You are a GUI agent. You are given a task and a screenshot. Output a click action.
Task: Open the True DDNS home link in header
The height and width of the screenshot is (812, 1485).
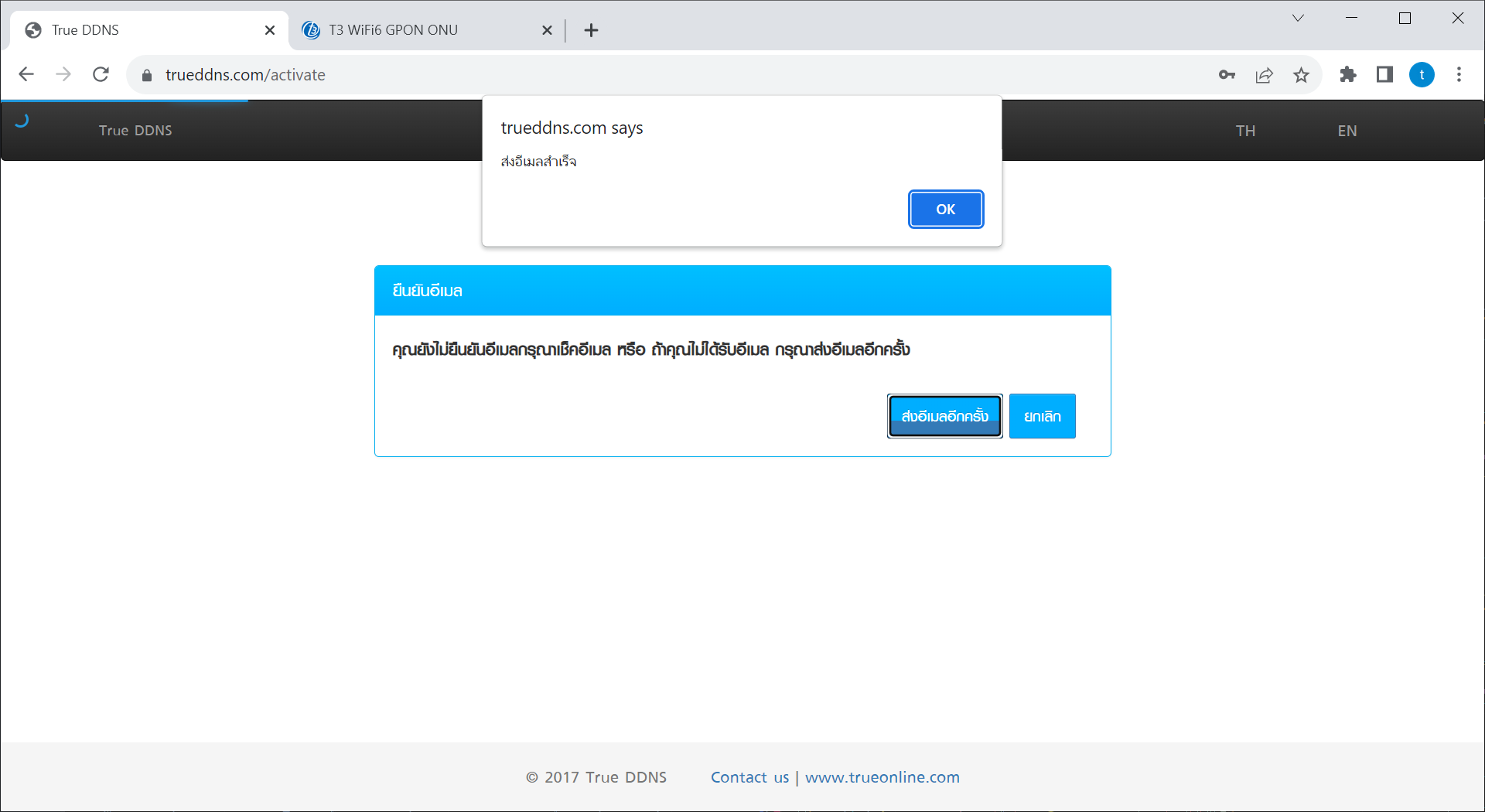pos(135,131)
